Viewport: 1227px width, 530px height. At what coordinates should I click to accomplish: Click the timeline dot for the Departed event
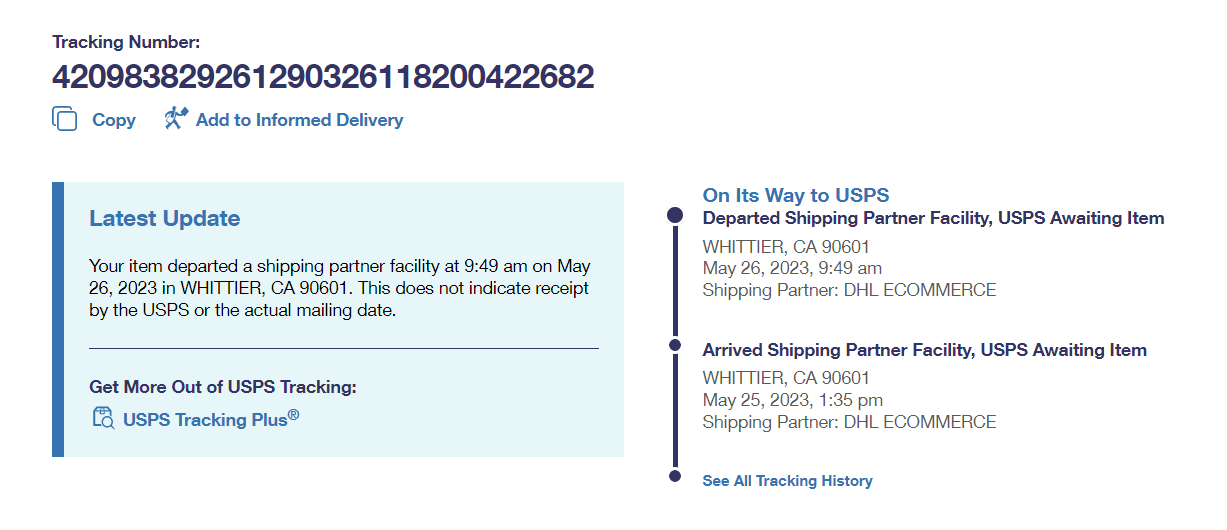point(675,215)
